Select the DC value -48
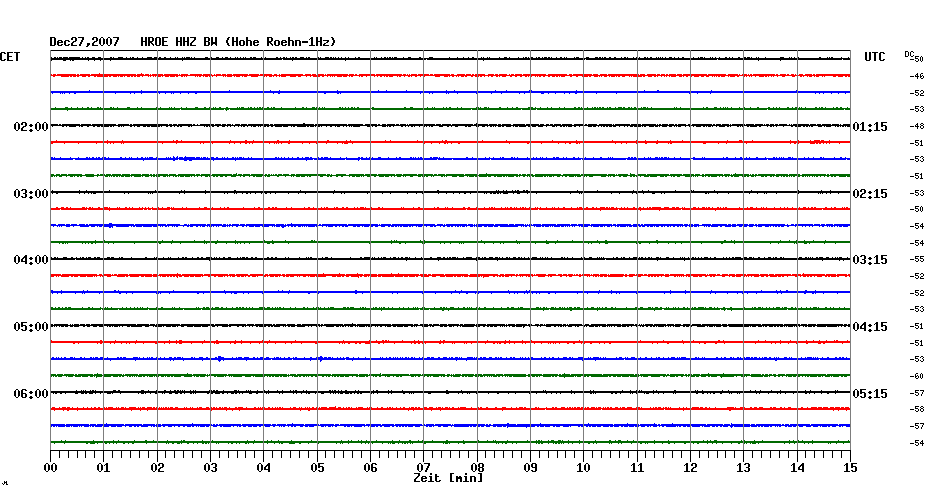The height and width of the screenshot is (494, 930). pos(916,126)
